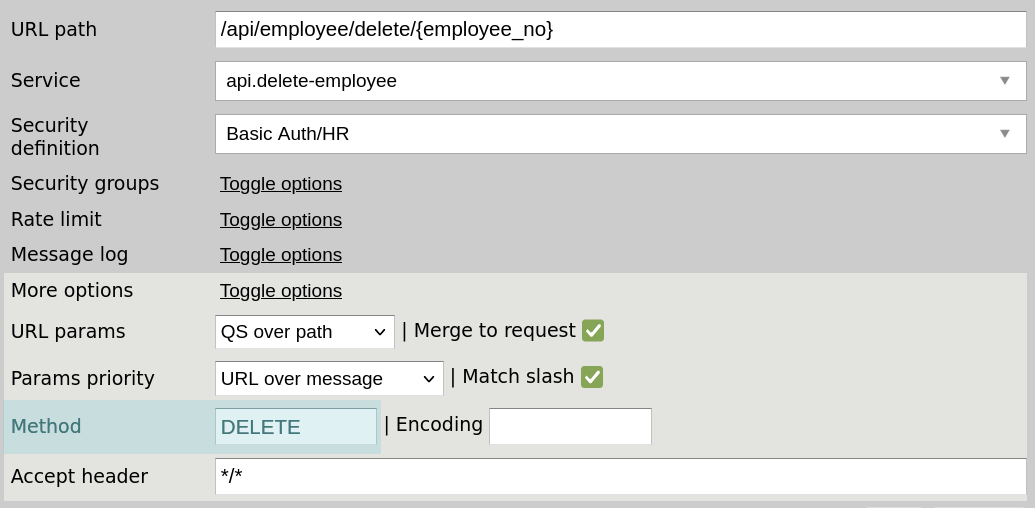Collapse More options via Toggle options

[x=281, y=291]
